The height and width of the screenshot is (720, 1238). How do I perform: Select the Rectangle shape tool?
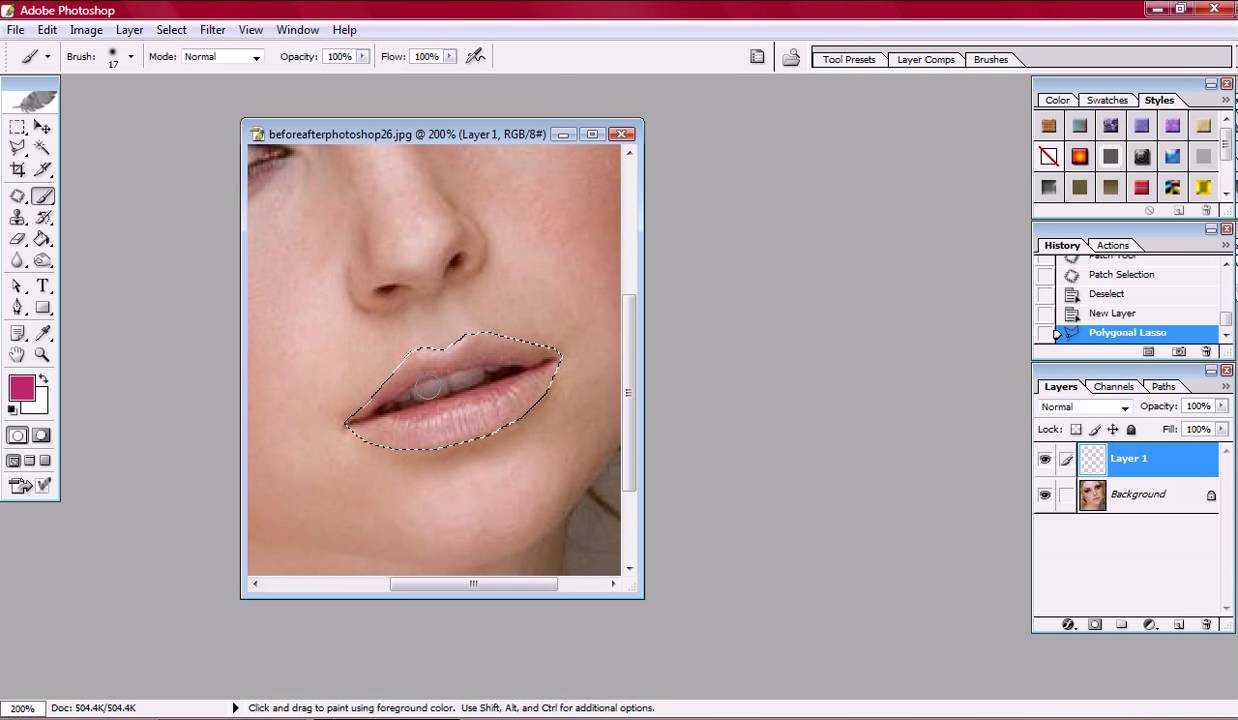tap(42, 308)
